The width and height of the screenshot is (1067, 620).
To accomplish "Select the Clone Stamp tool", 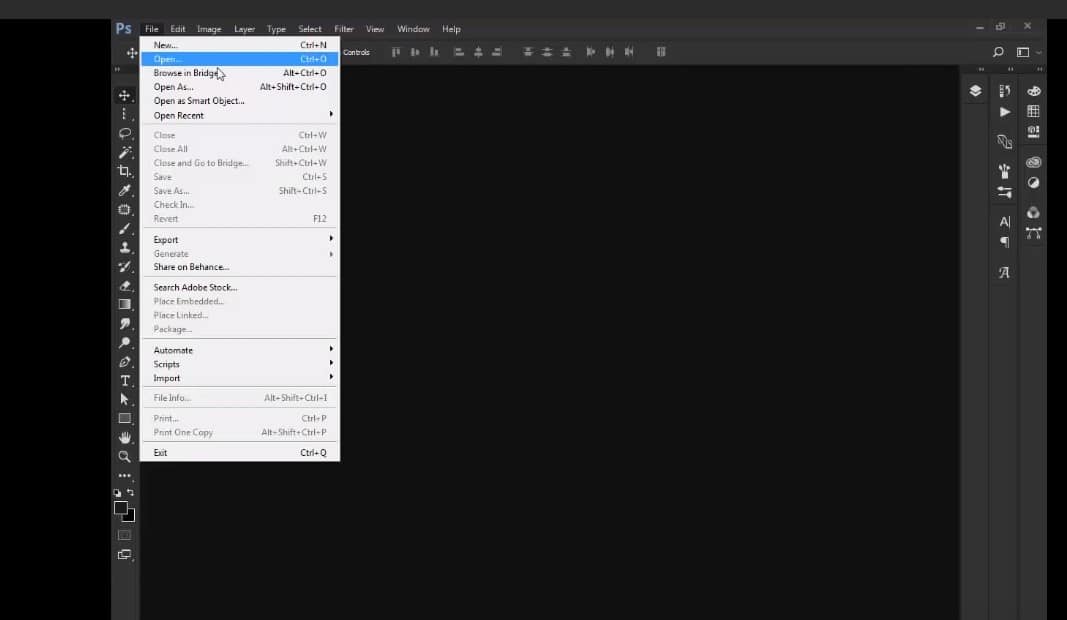I will pos(125,248).
